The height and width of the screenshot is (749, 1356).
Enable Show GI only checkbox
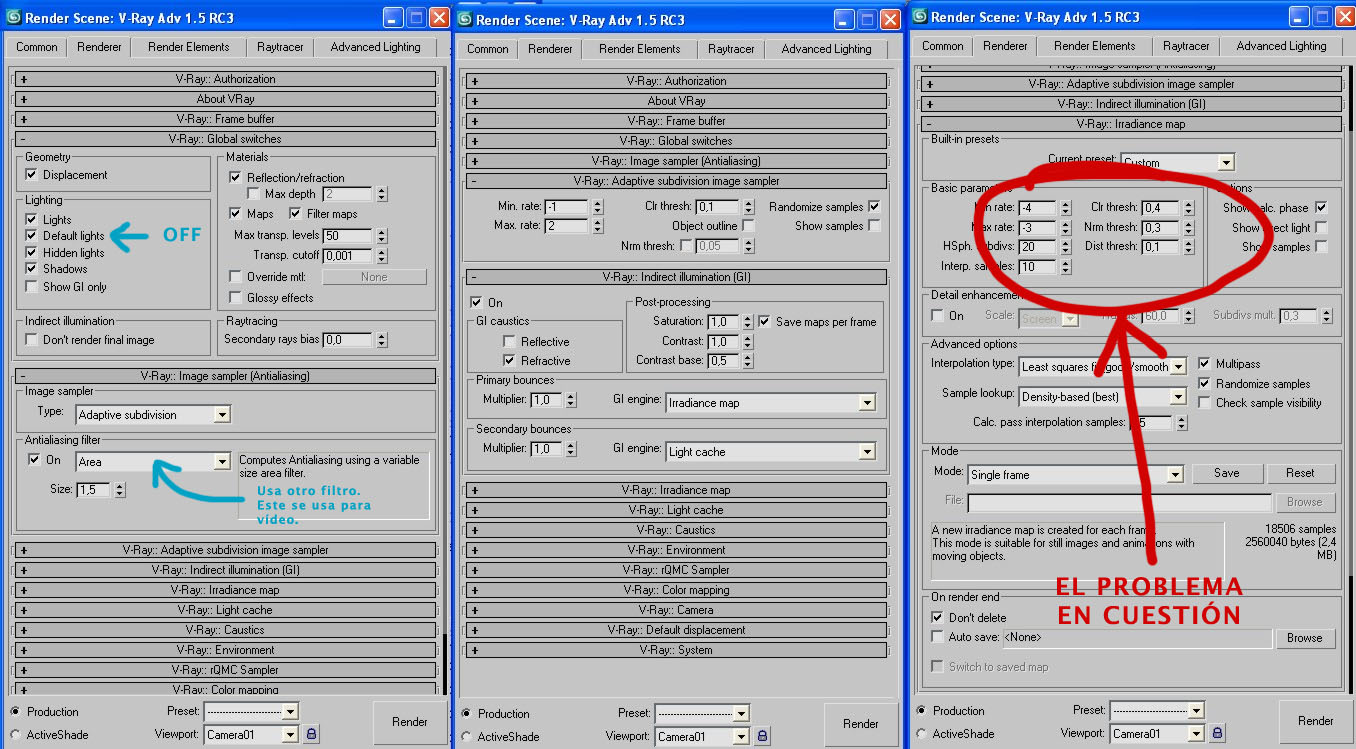[x=32, y=287]
